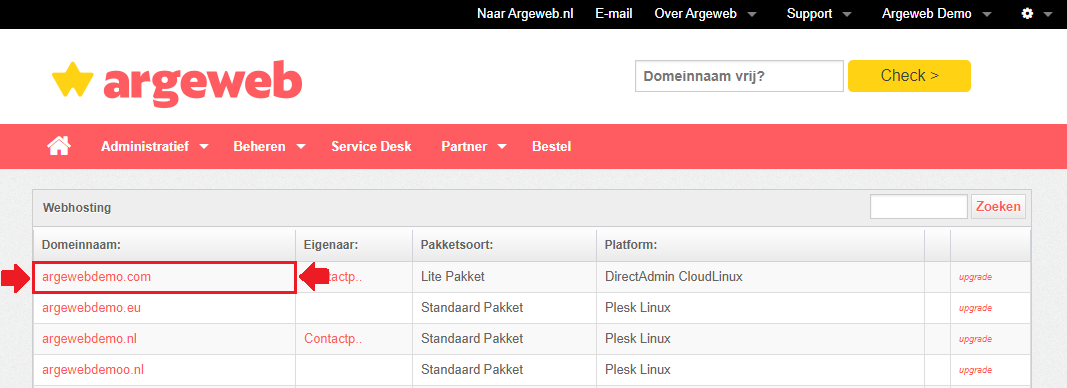Focus the Webhosting search input box
This screenshot has width=1067, height=388.
[919, 207]
